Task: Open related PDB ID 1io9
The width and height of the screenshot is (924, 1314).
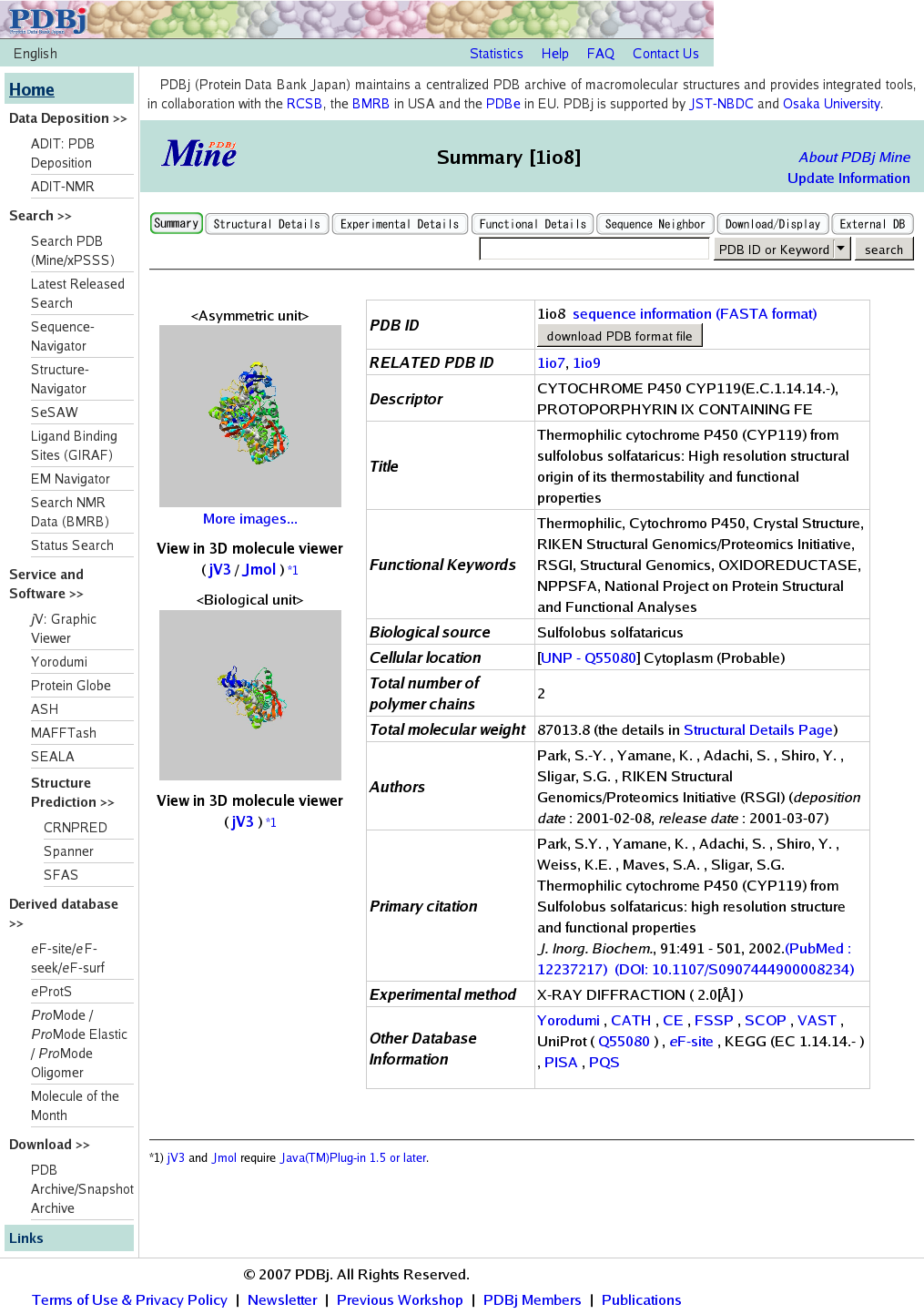Action: 587,362
